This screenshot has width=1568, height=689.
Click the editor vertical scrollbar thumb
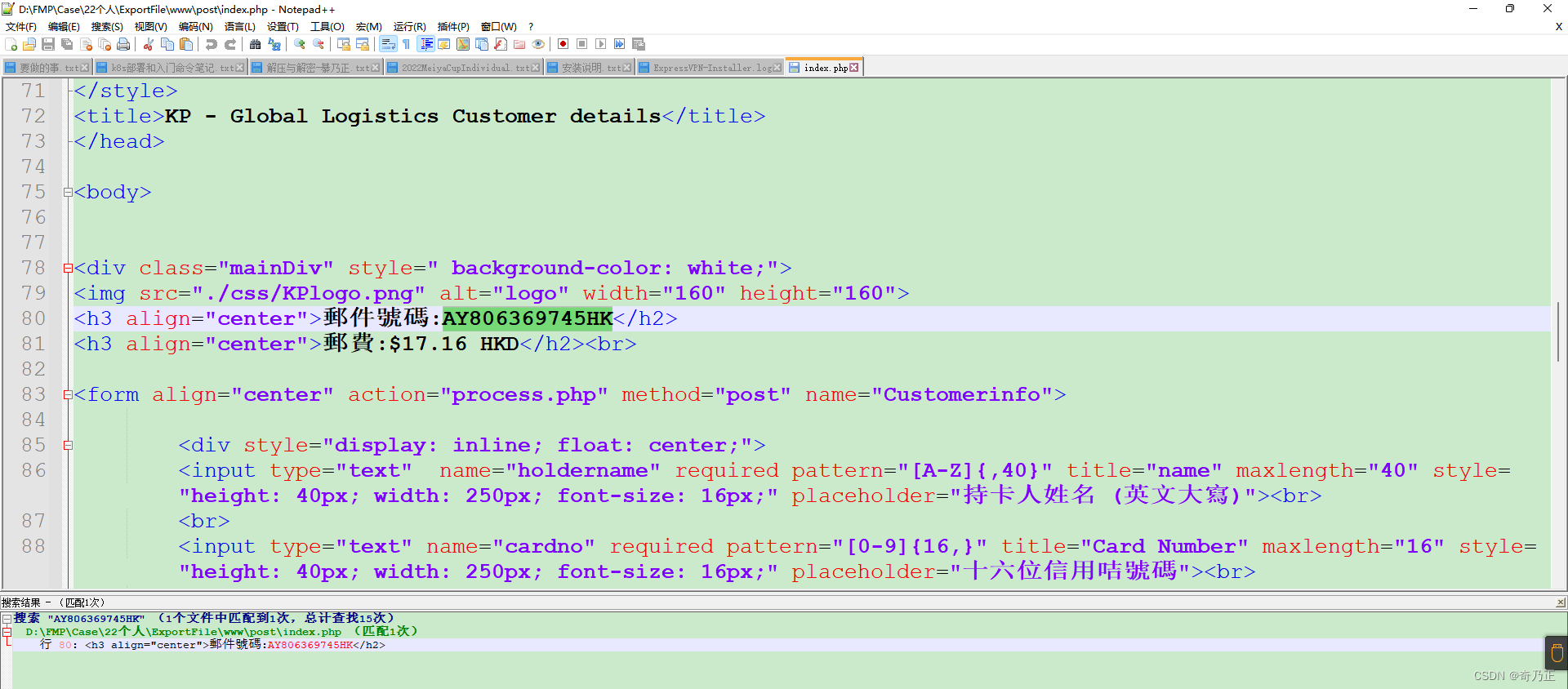click(1558, 331)
